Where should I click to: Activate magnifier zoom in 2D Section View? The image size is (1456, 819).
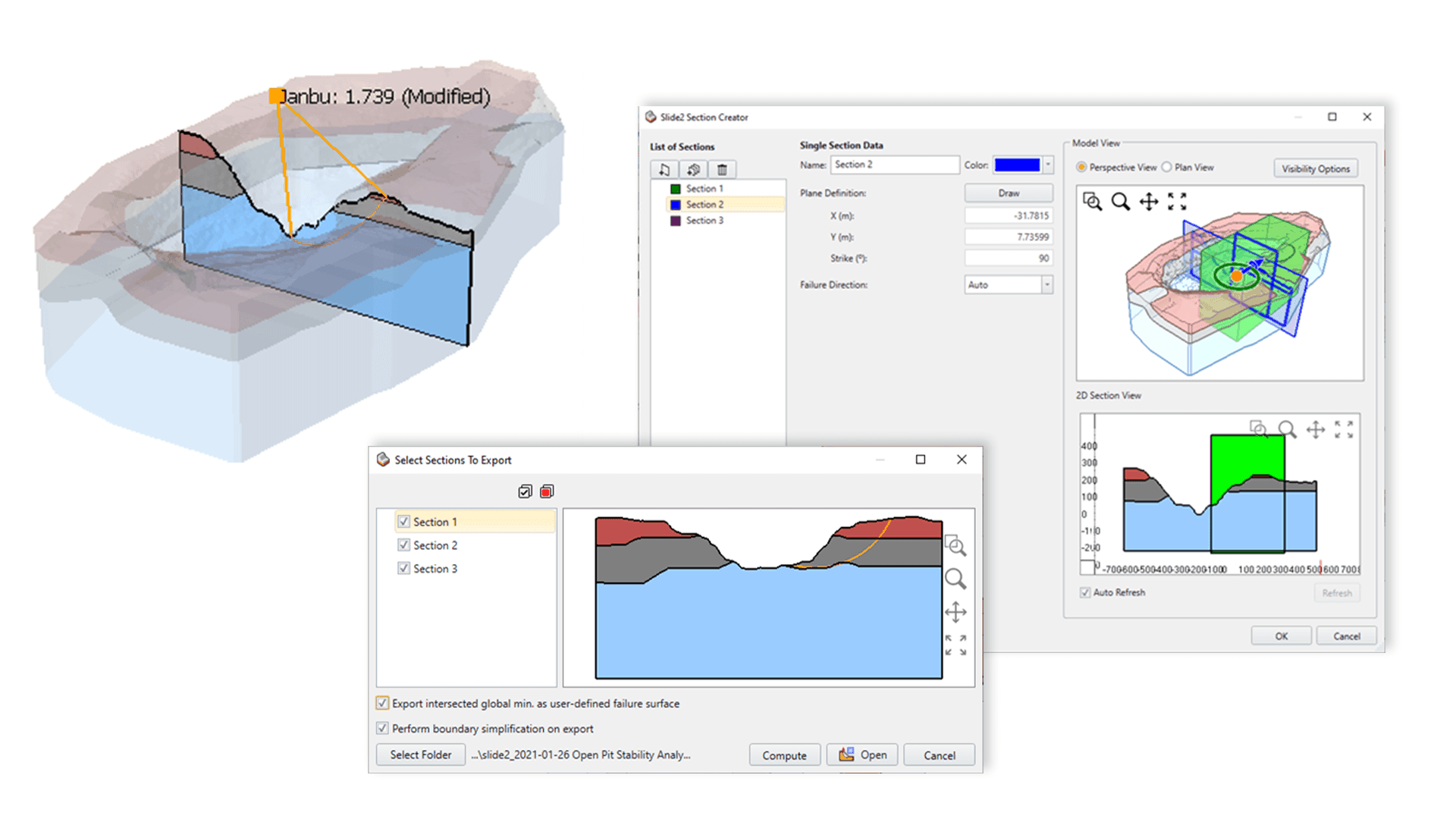point(1287,430)
